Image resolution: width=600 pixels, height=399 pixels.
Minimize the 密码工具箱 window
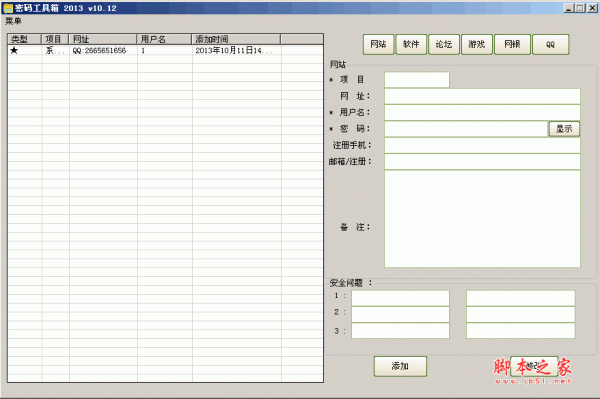(569, 8)
